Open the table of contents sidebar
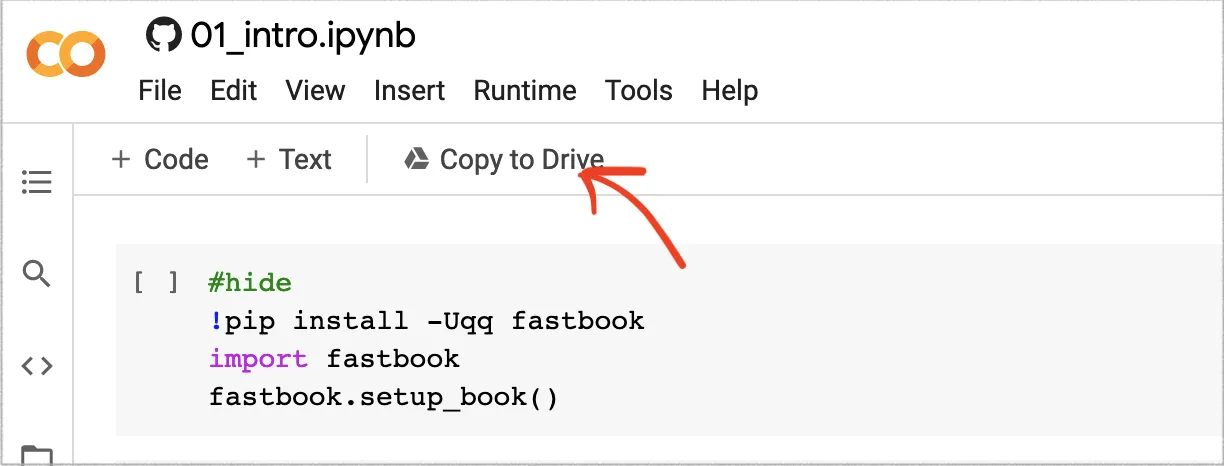Image resolution: width=1224 pixels, height=466 pixels. pos(37,182)
